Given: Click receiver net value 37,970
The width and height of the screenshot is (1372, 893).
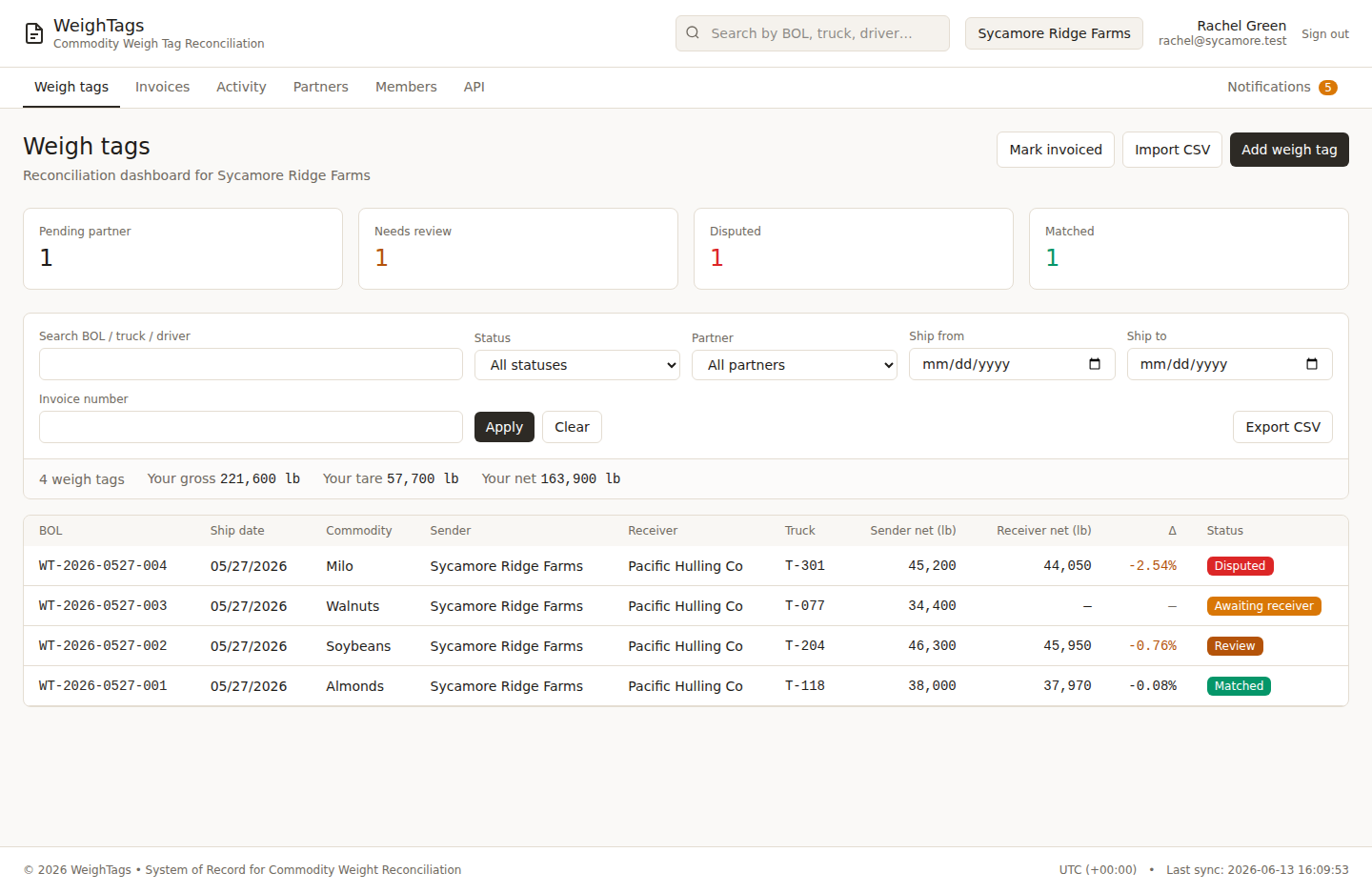Looking at the screenshot, I should 1067,686.
